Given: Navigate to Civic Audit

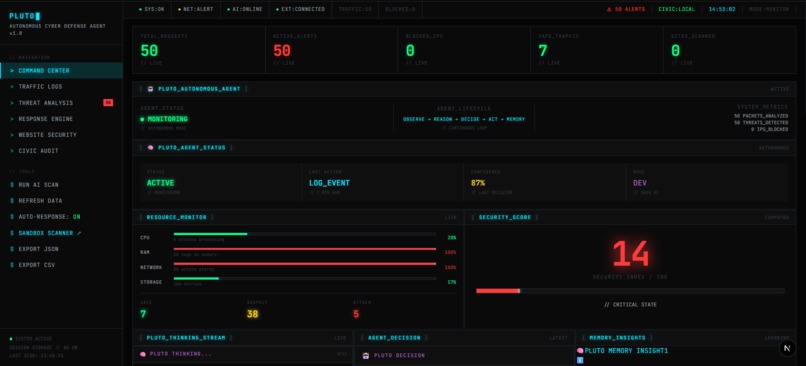Looking at the screenshot, I should [x=61, y=151].
